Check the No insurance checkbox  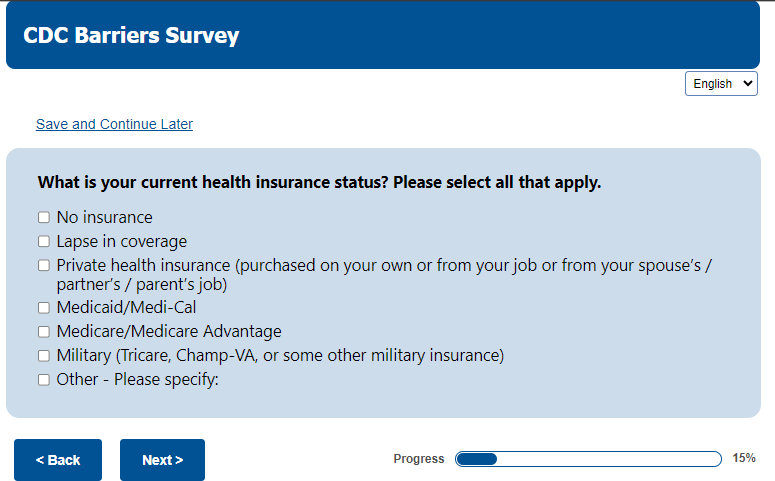(44, 217)
